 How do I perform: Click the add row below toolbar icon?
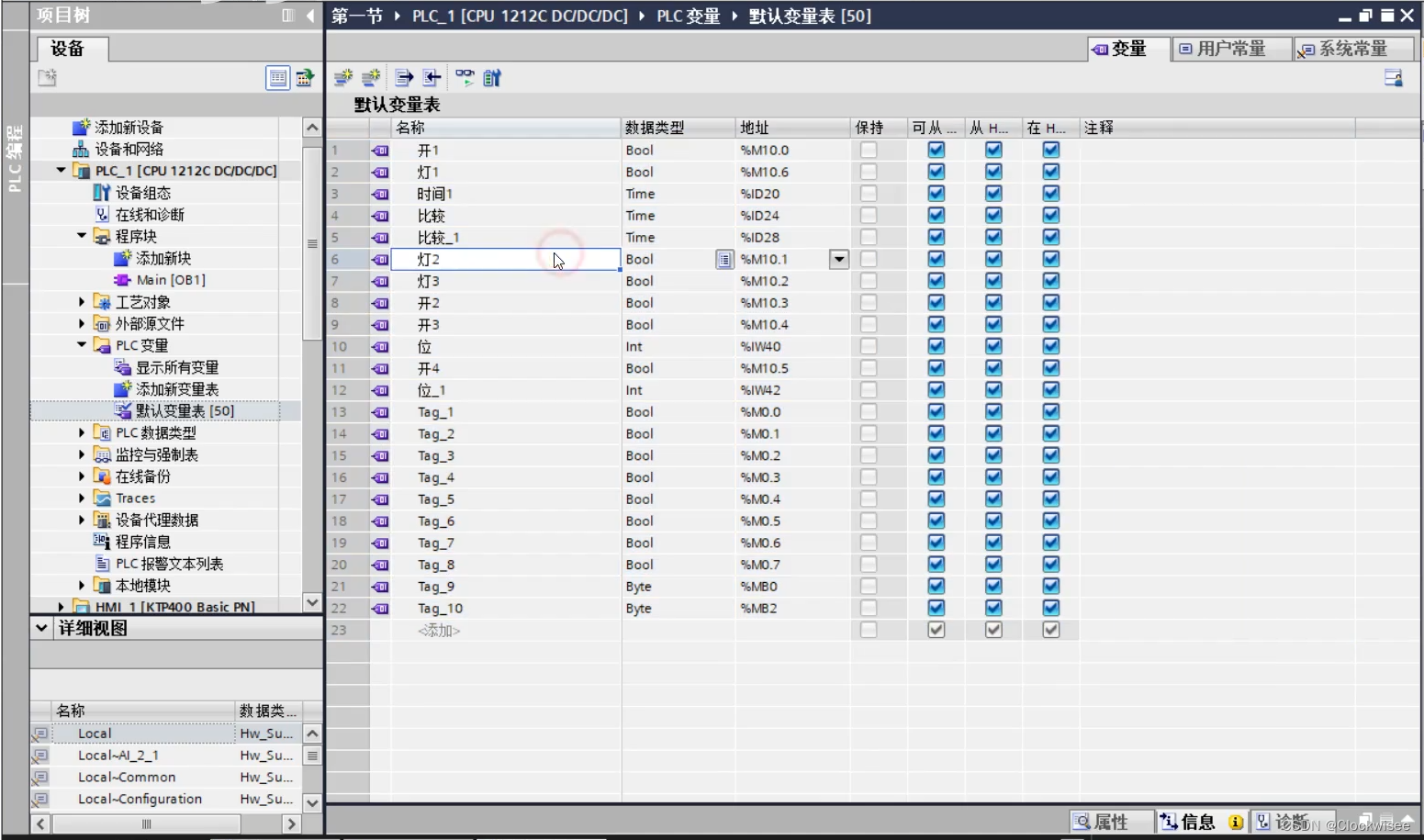coord(371,78)
